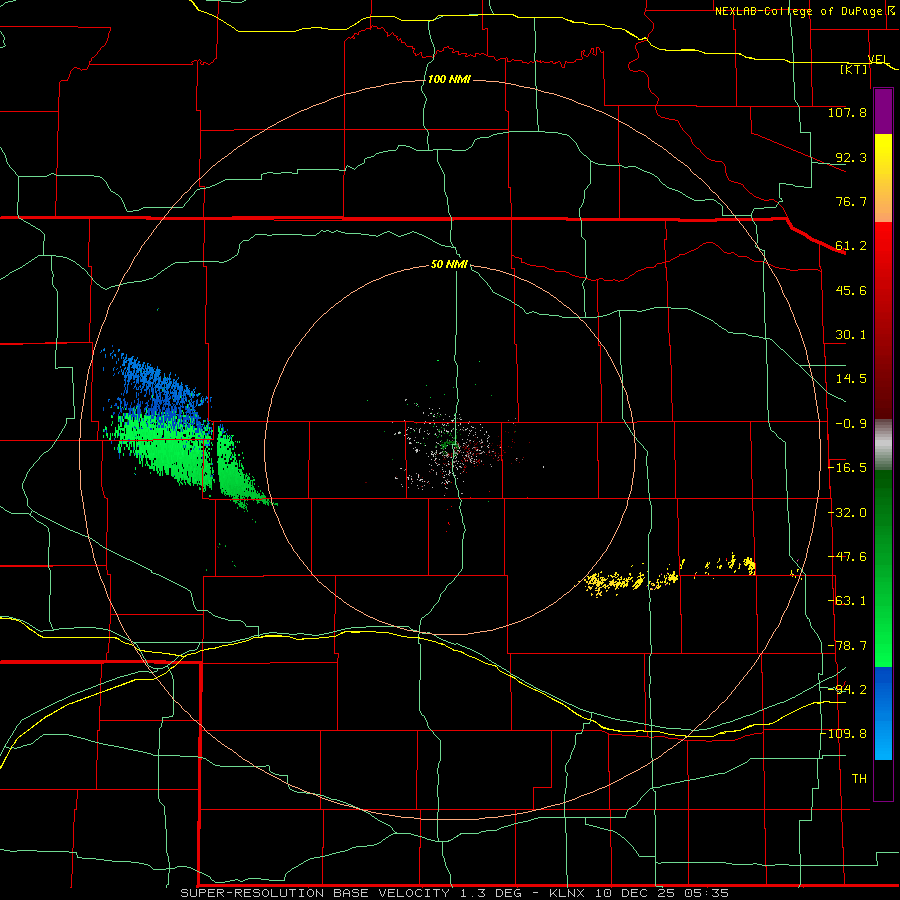Select the 107.8 value on velocity scale
The height and width of the screenshot is (900, 900).
847,112
